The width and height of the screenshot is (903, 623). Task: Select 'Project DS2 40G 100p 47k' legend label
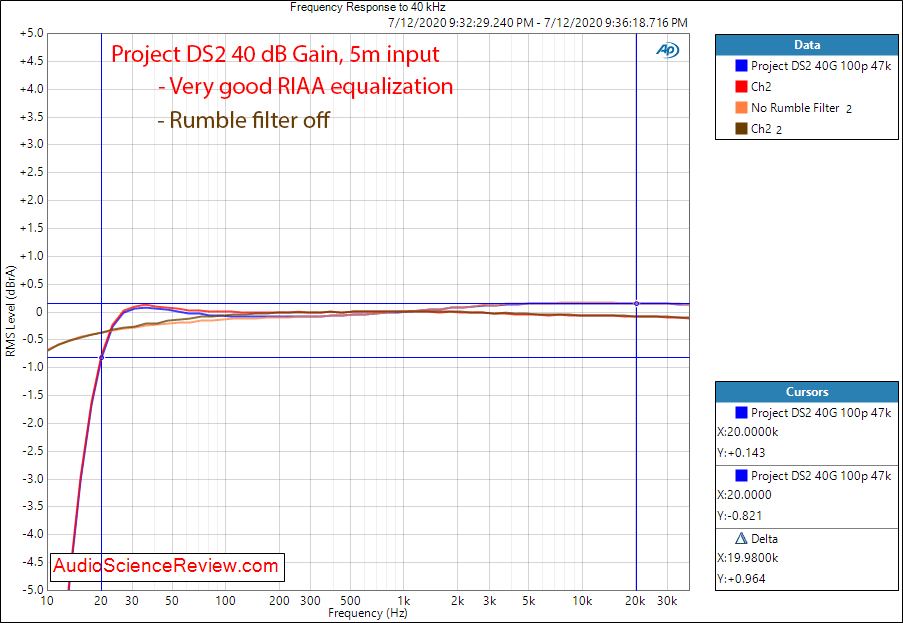coord(821,66)
